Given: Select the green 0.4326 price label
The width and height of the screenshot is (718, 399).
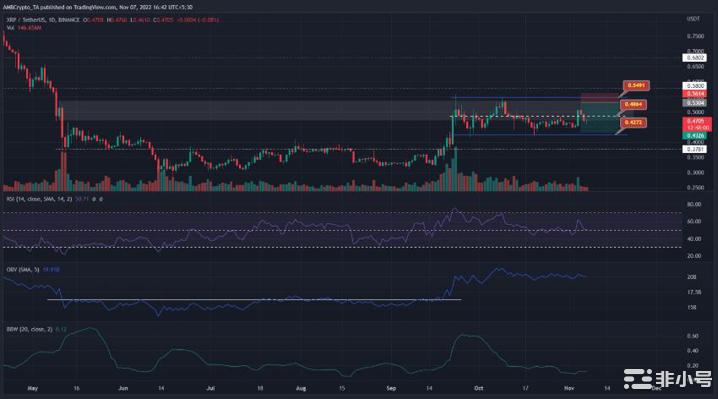Looking at the screenshot, I should pyautogui.click(x=694, y=136).
